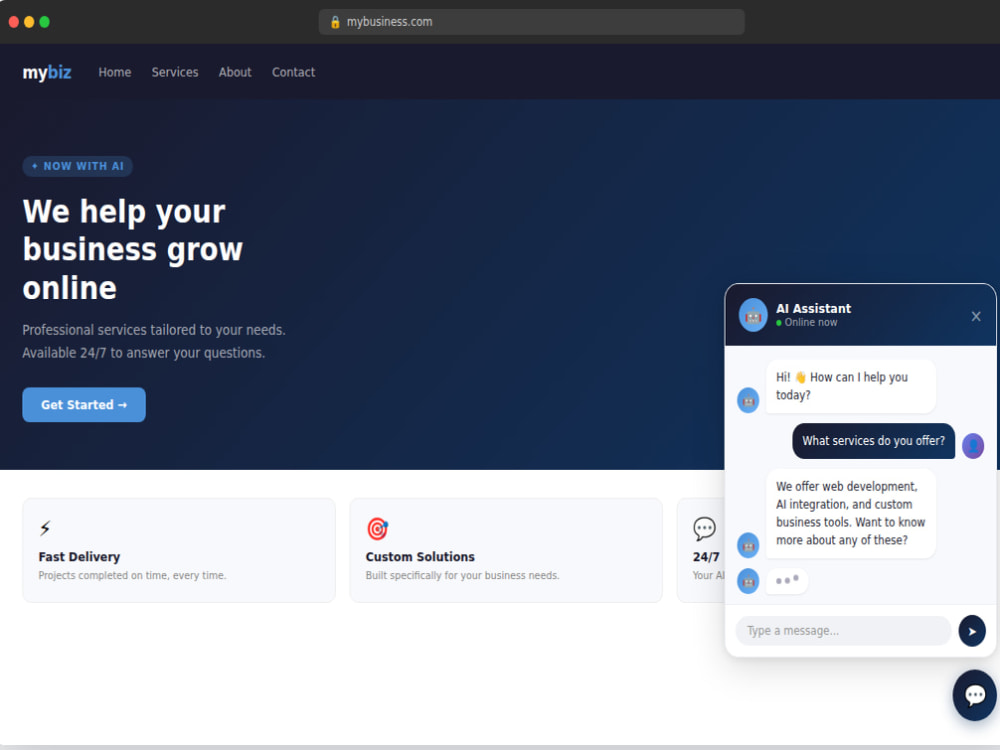Click the 'Online now' status text
Screen dimensions: 1000x750
(811, 323)
